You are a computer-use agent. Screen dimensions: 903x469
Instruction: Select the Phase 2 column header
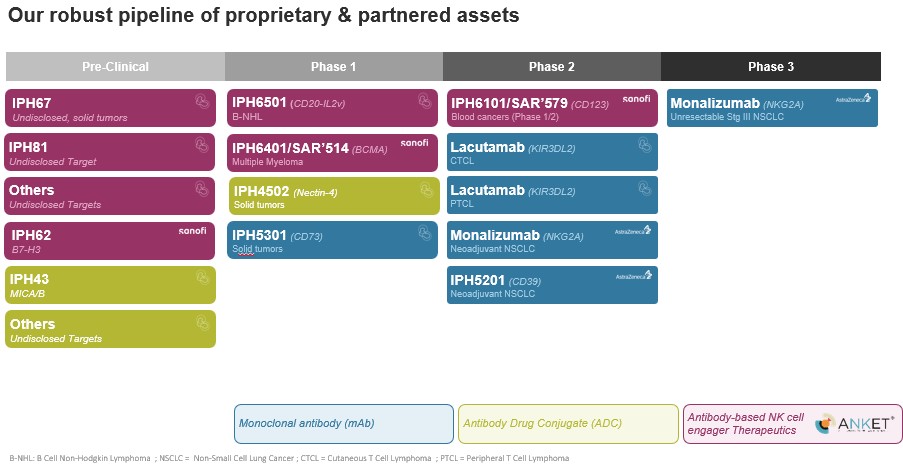tap(551, 67)
